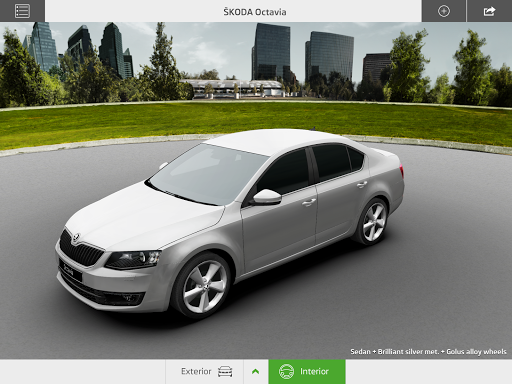
Task: Tap the Škoda badge on the hood
Action: [76, 238]
